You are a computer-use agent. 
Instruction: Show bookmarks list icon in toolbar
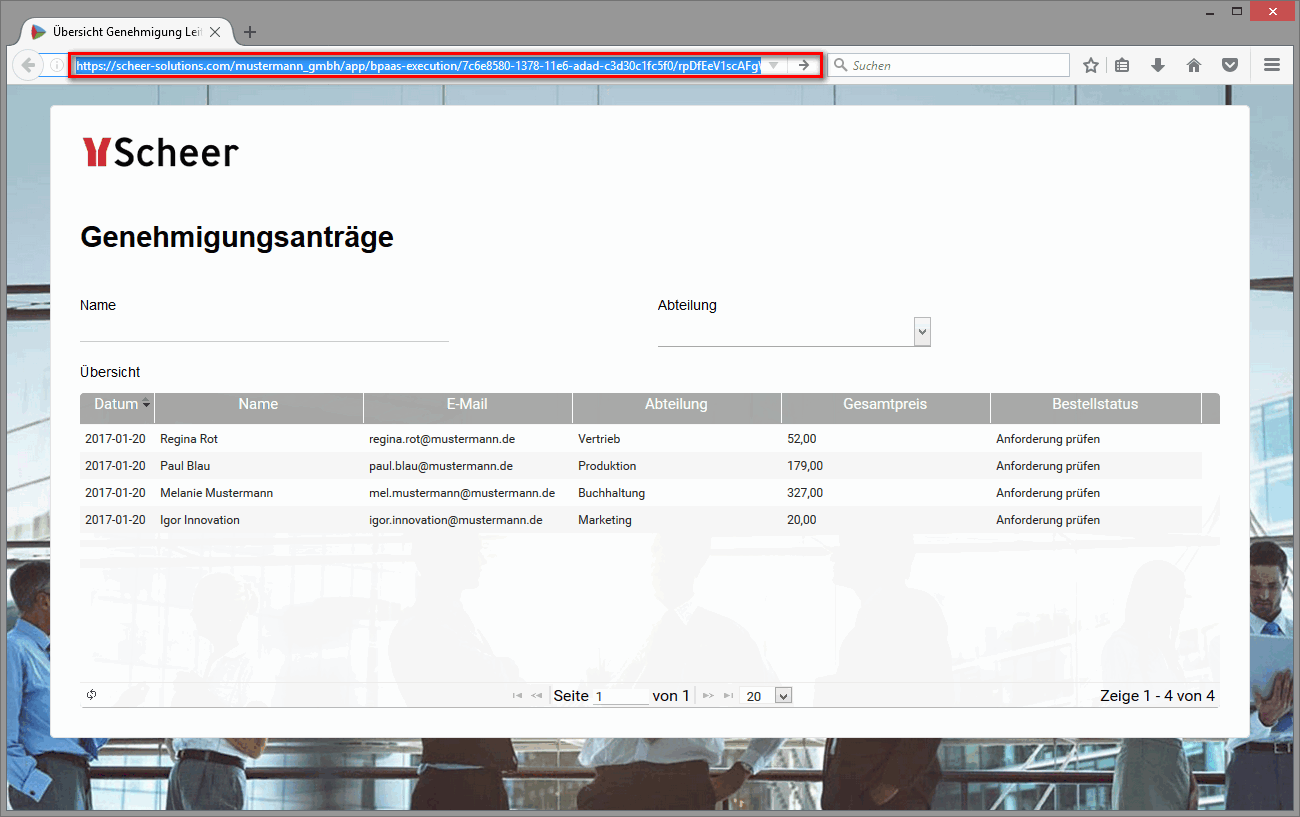click(1122, 65)
